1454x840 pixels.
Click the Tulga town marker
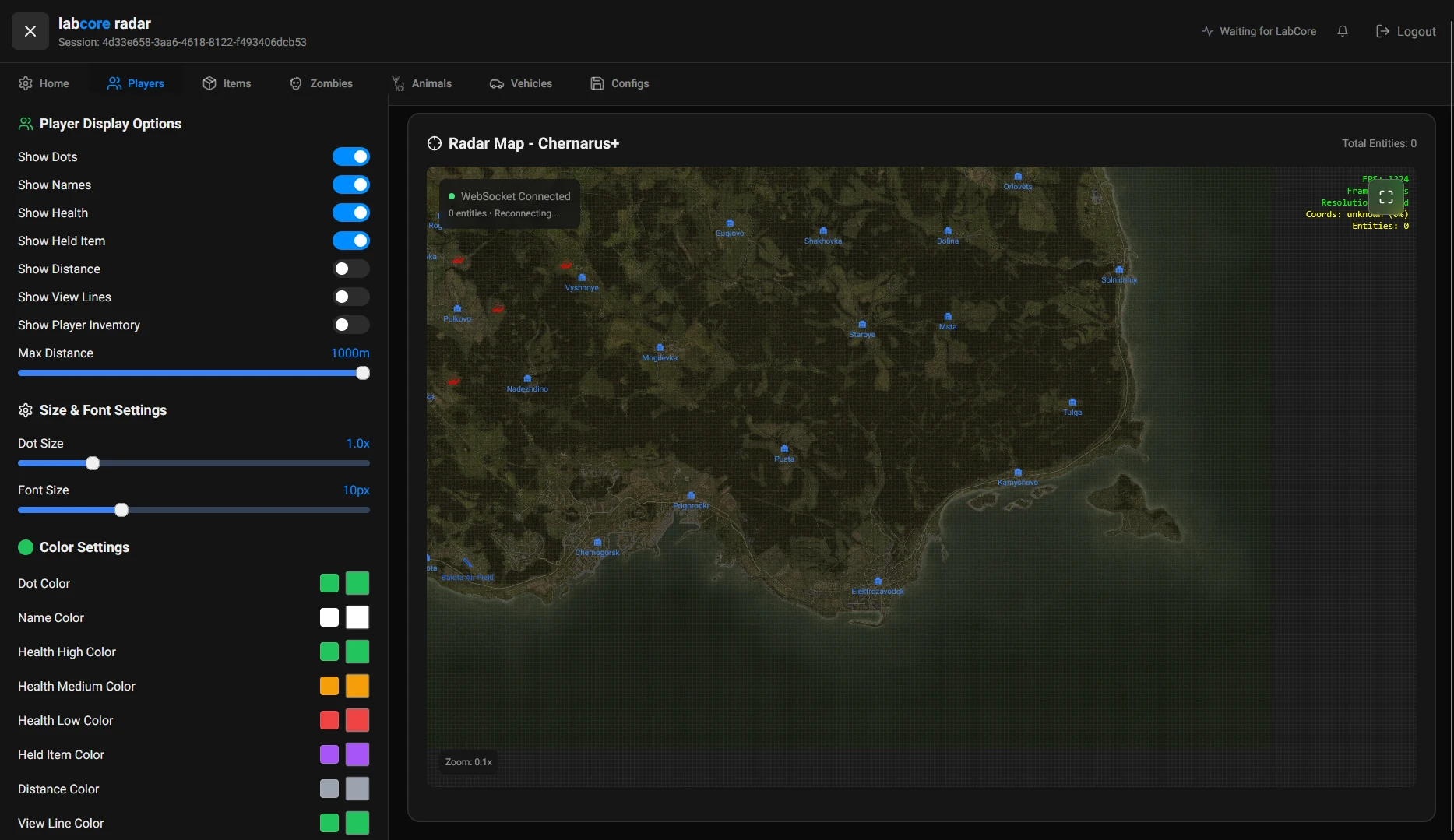(x=1072, y=407)
